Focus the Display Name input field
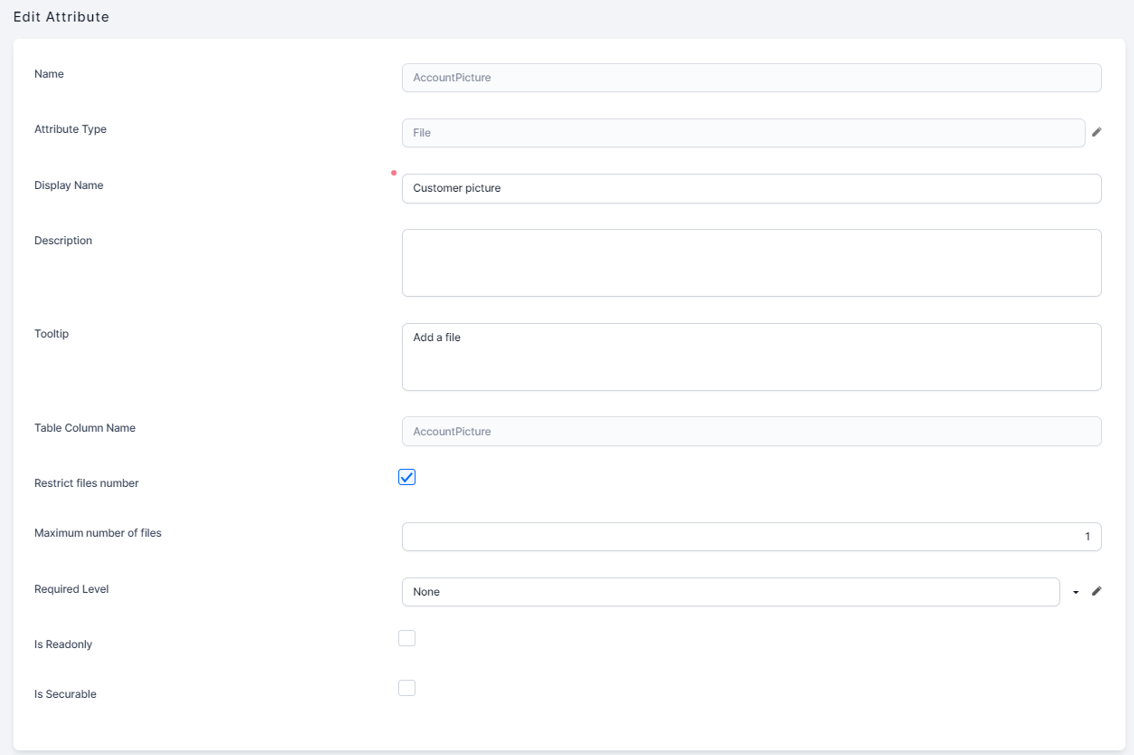This screenshot has width=1134, height=755. [x=751, y=188]
